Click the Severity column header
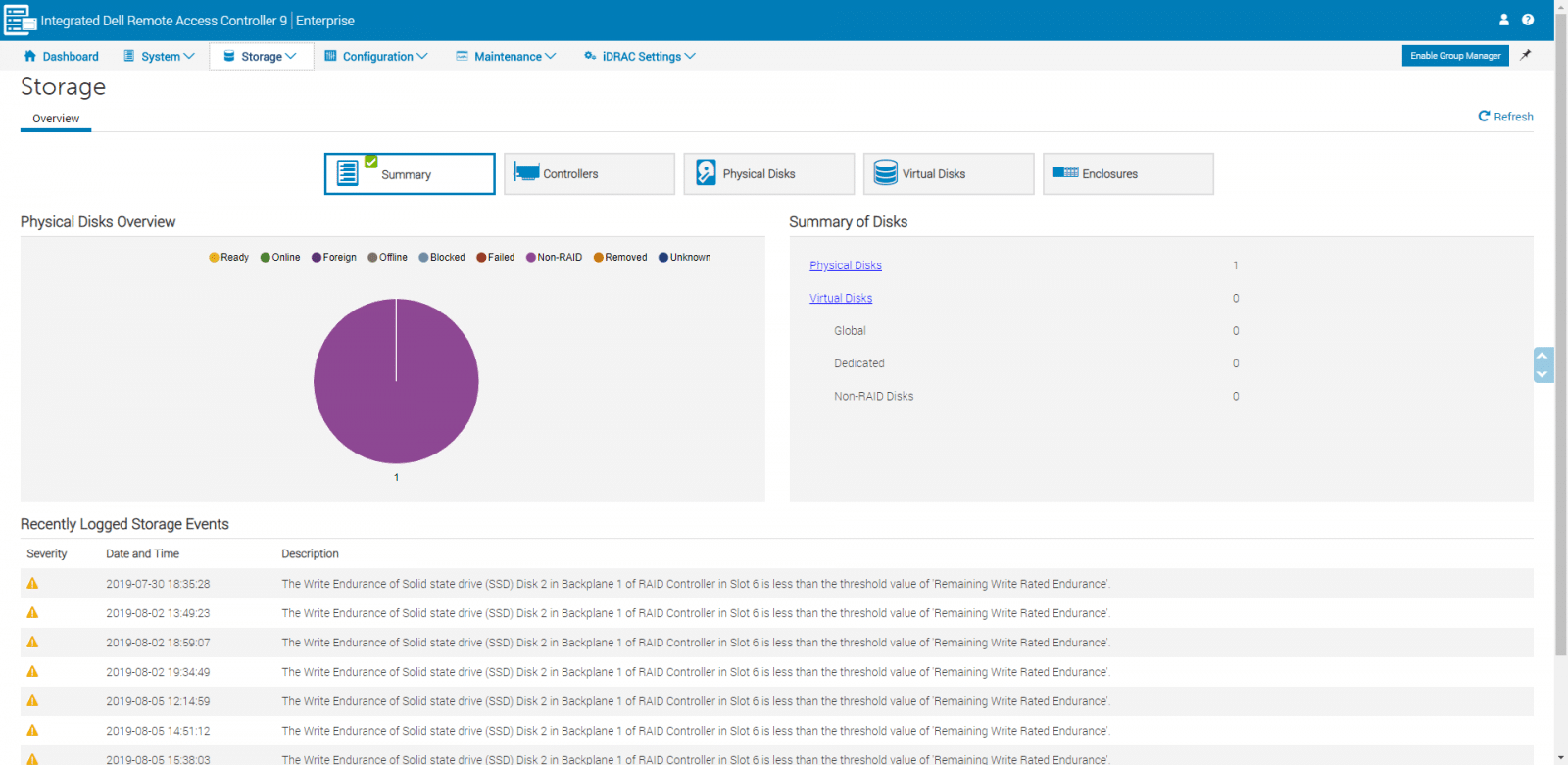Viewport: 1568px width, 765px height. 47,553
